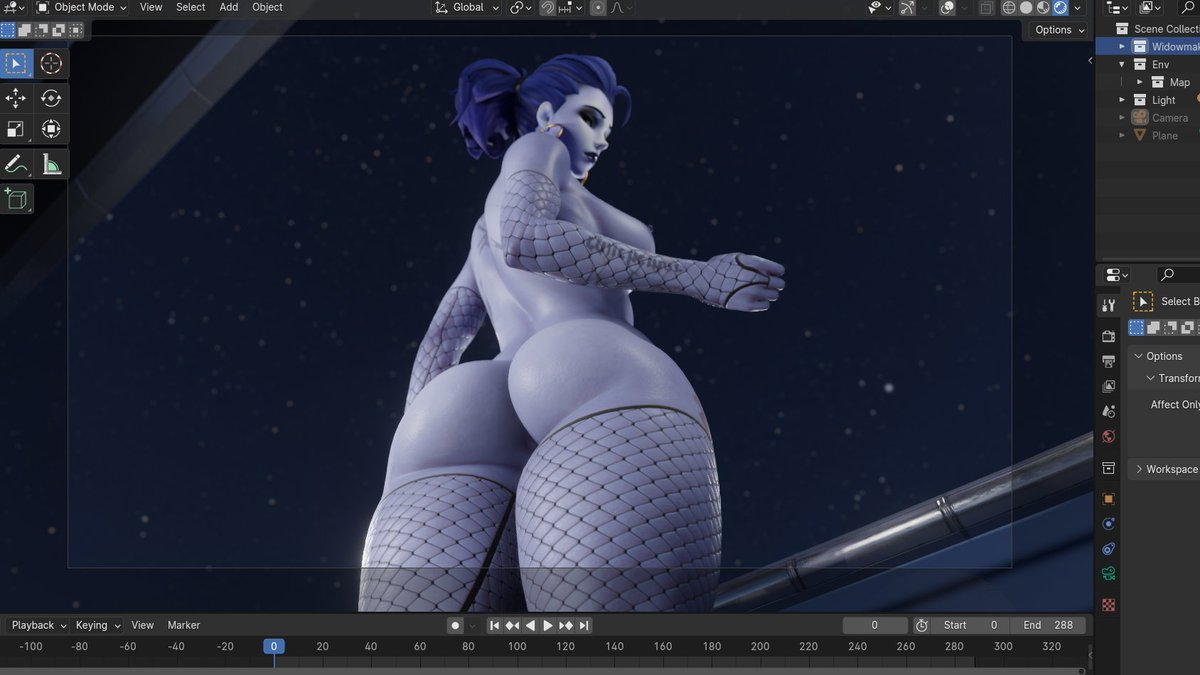Image resolution: width=1200 pixels, height=675 pixels.
Task: Open the Output properties tab
Action: point(1108,361)
